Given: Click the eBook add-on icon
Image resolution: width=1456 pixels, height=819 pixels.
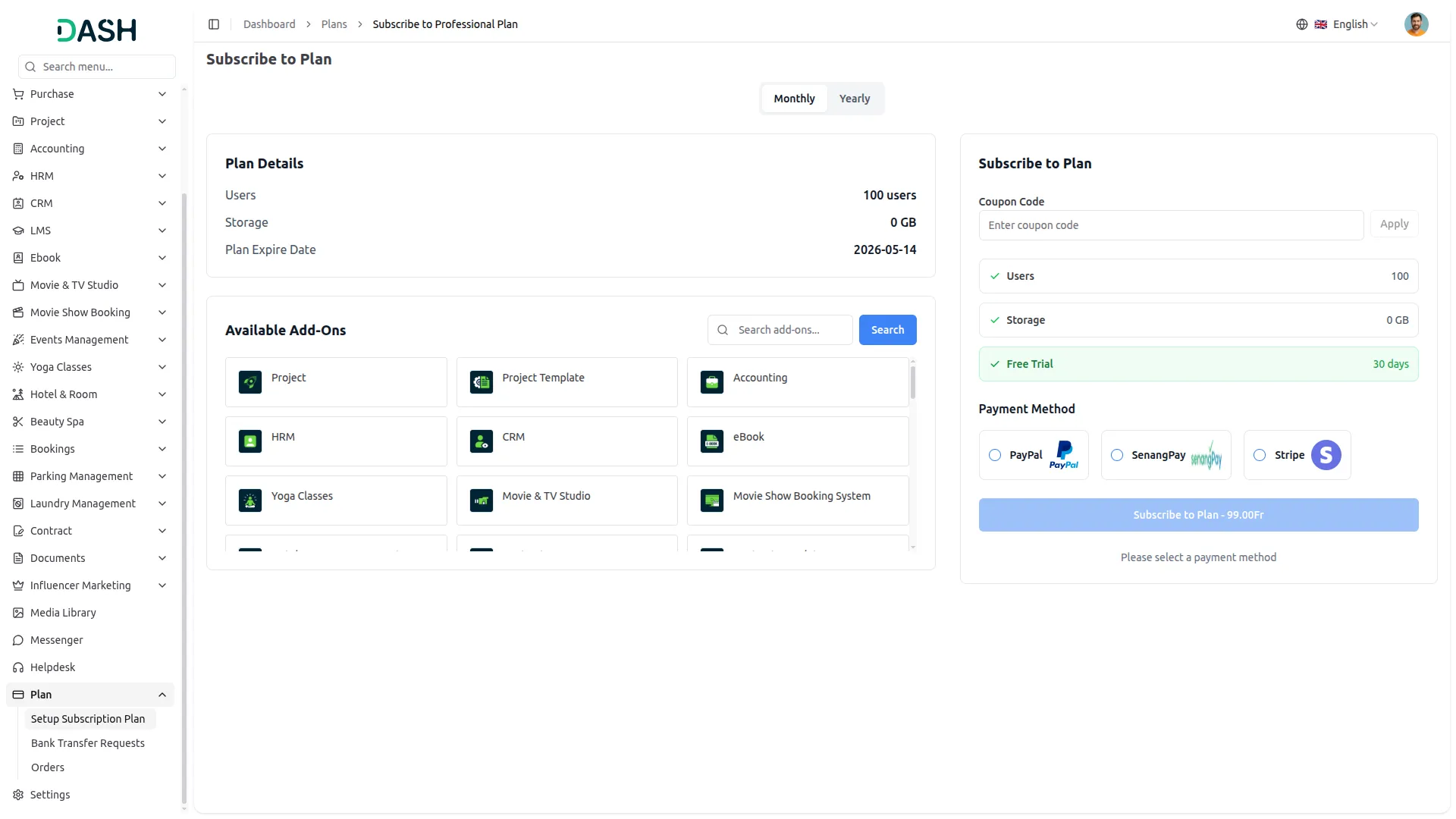Looking at the screenshot, I should coord(712,441).
